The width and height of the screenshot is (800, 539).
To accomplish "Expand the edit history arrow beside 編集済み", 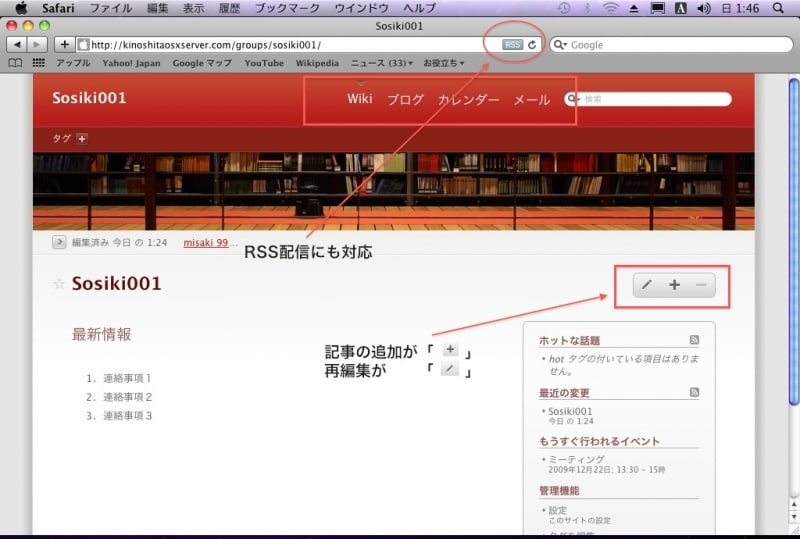I will (59, 242).
